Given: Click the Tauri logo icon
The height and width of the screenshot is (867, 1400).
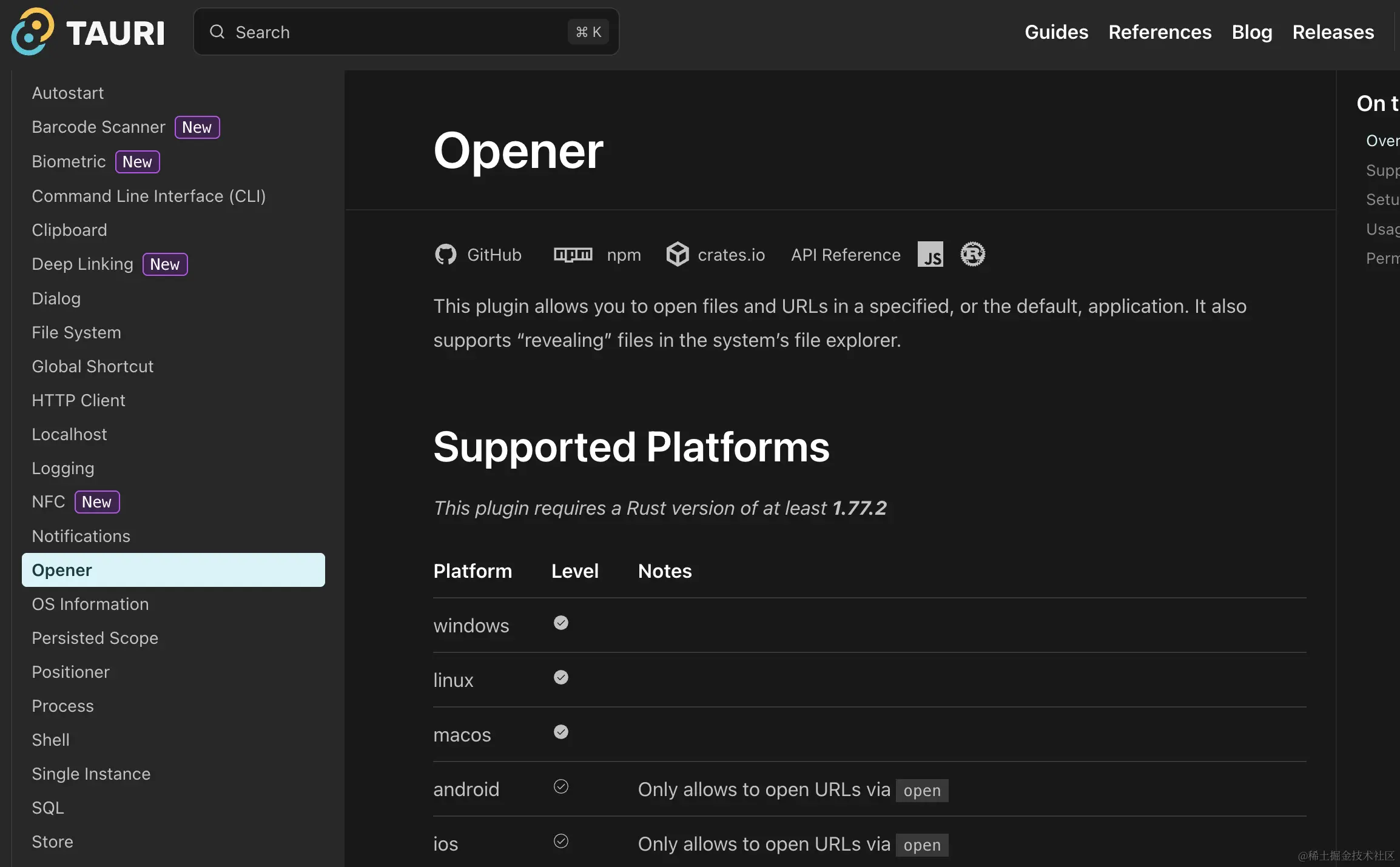Looking at the screenshot, I should point(32,32).
